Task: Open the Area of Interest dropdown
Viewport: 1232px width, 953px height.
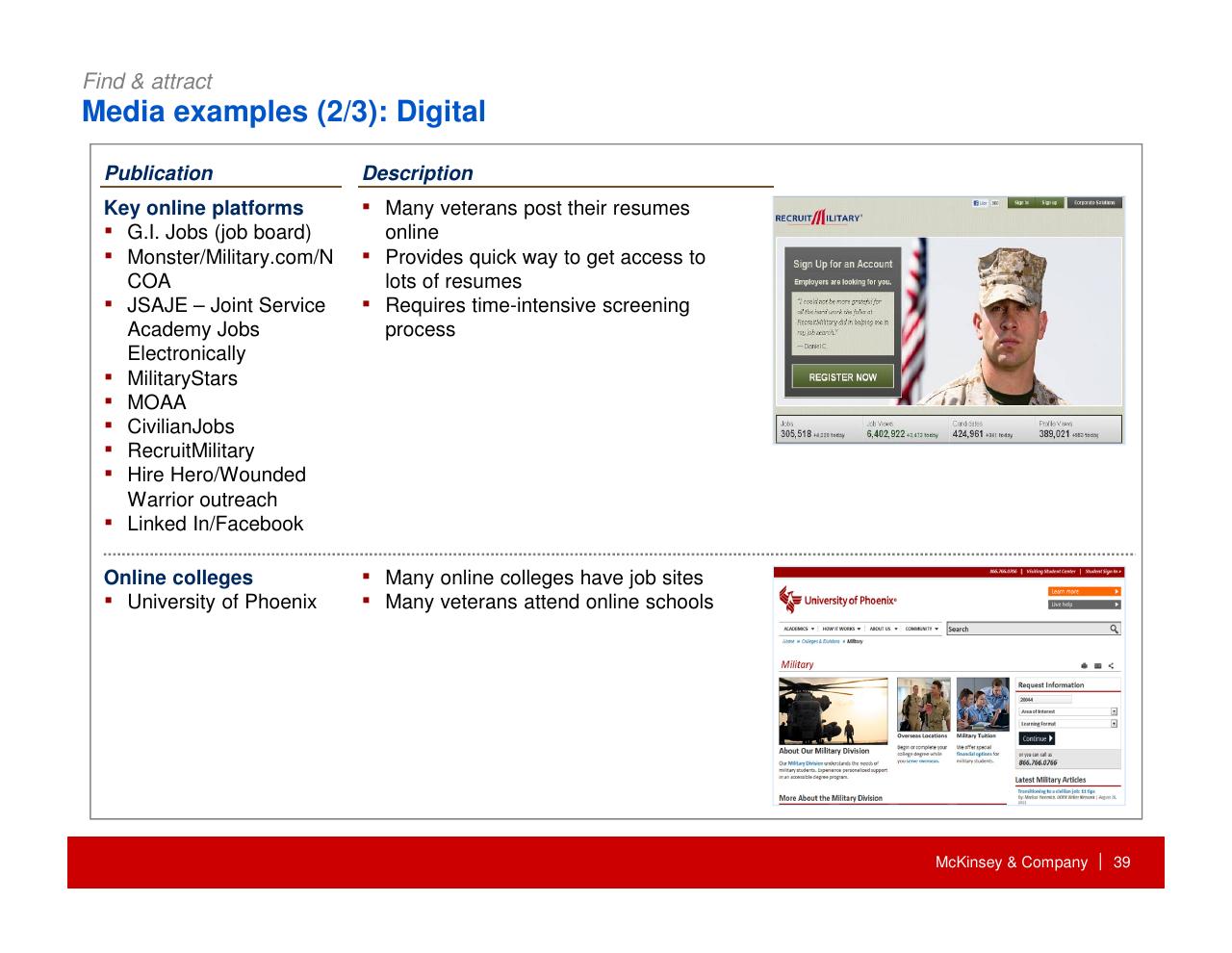Action: pos(1068,711)
